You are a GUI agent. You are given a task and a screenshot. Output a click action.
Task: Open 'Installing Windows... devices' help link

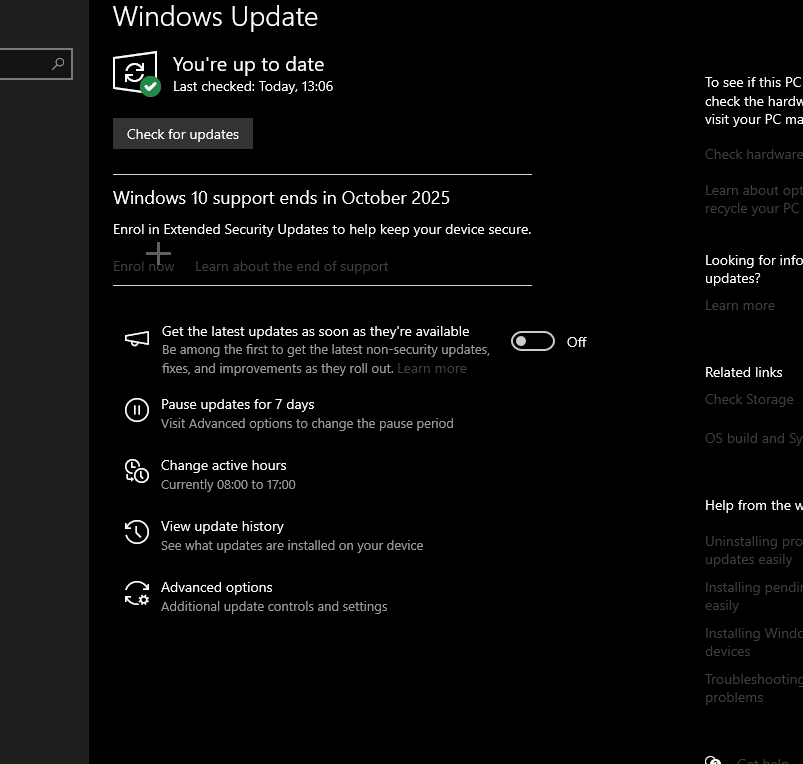pyautogui.click(x=754, y=642)
